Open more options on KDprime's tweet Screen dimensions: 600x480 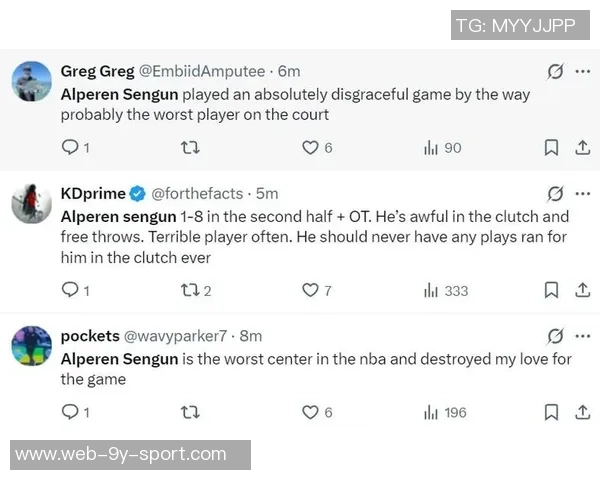click(x=582, y=194)
